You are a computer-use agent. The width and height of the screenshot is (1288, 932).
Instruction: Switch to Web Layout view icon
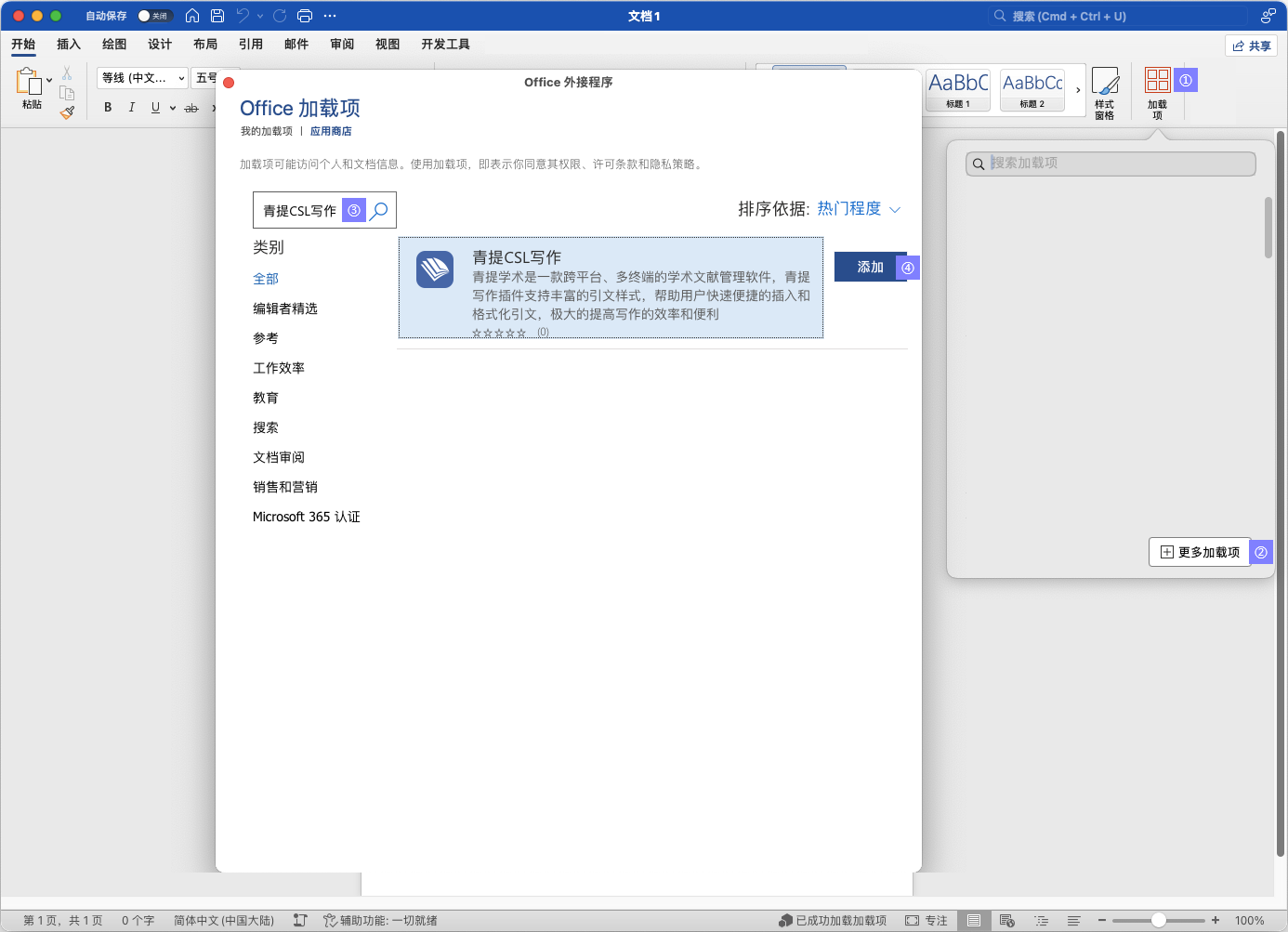pos(1007,921)
